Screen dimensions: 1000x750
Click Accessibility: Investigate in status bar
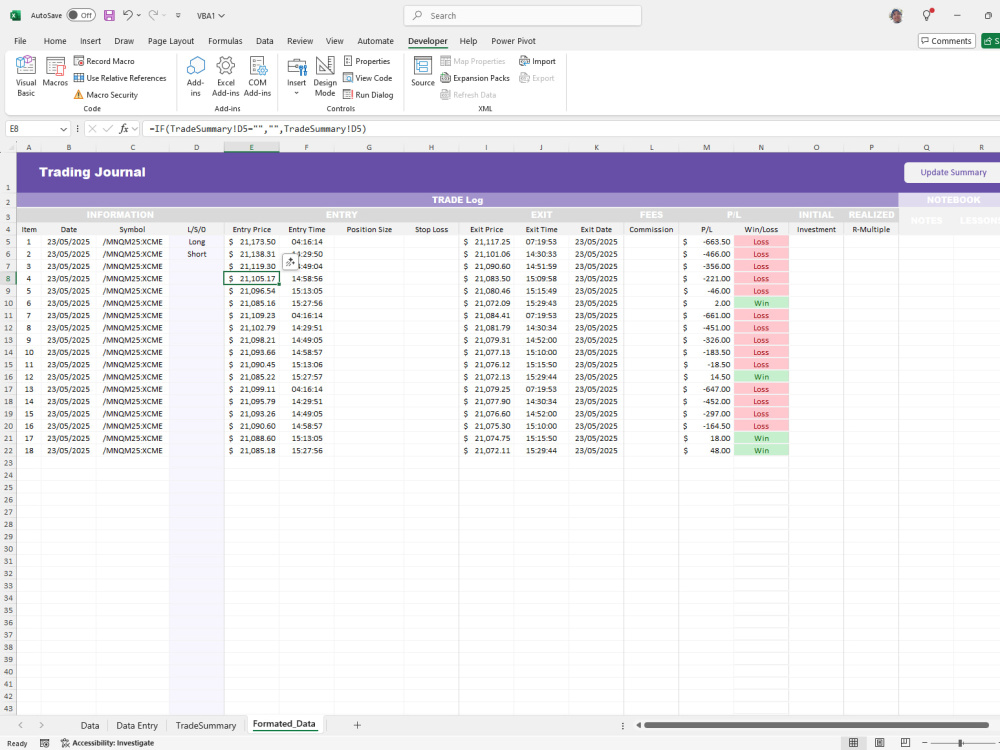(108, 743)
